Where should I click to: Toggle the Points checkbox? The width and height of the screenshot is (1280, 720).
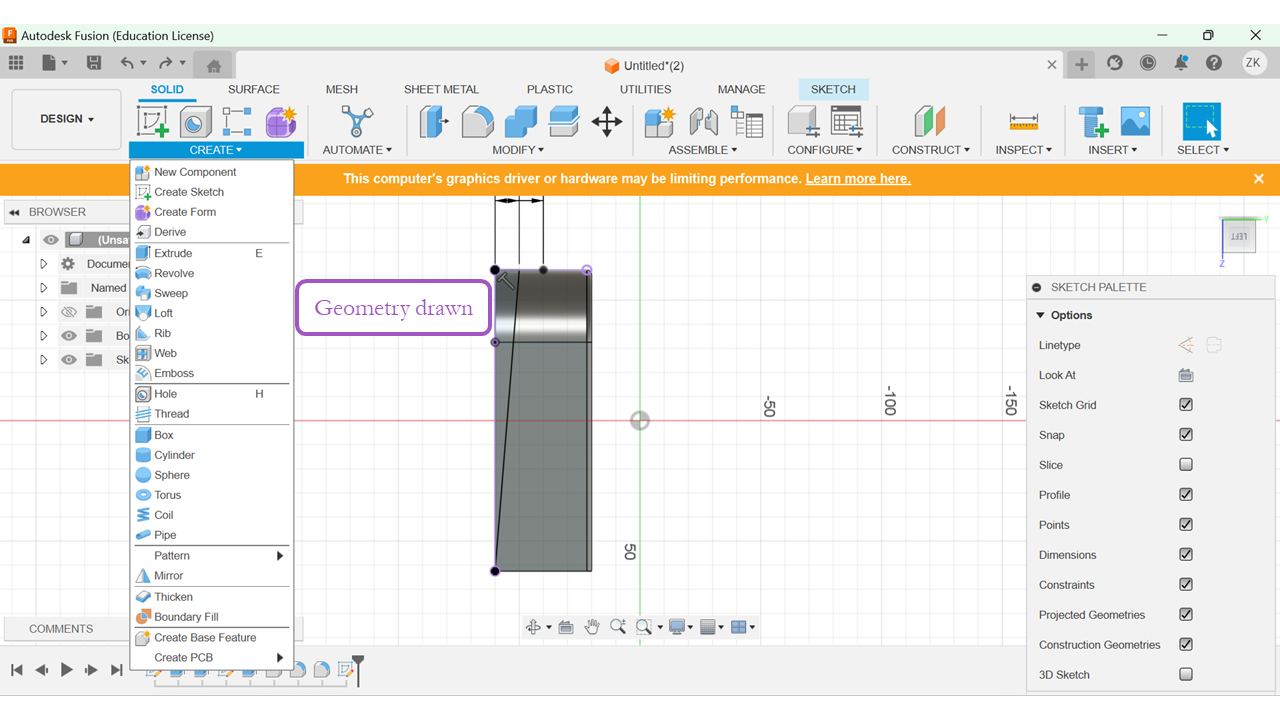click(x=1186, y=525)
